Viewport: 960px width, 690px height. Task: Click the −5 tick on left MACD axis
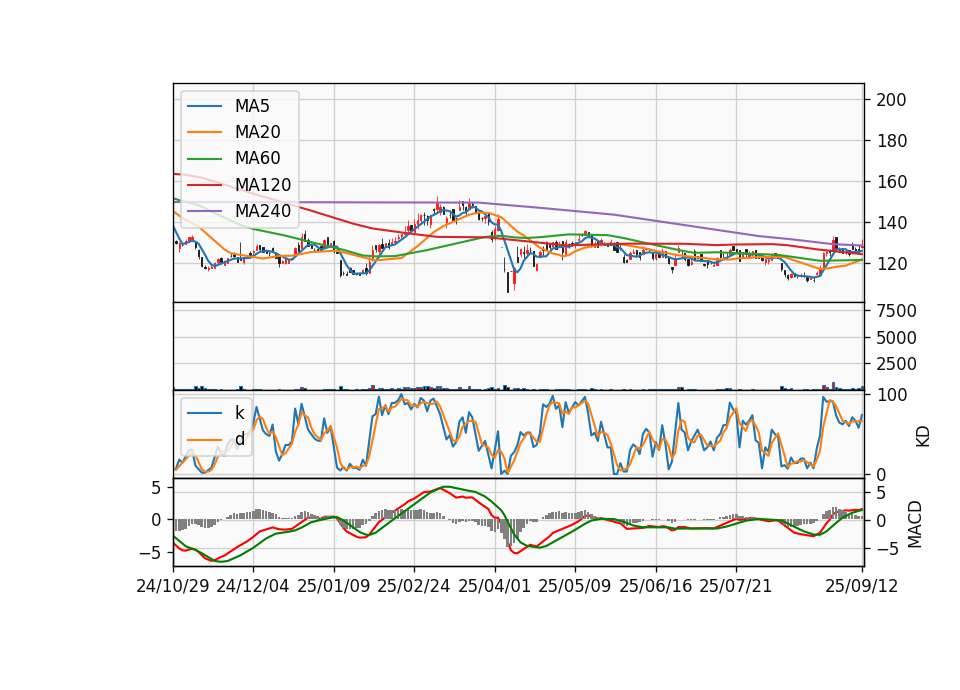pos(150,552)
